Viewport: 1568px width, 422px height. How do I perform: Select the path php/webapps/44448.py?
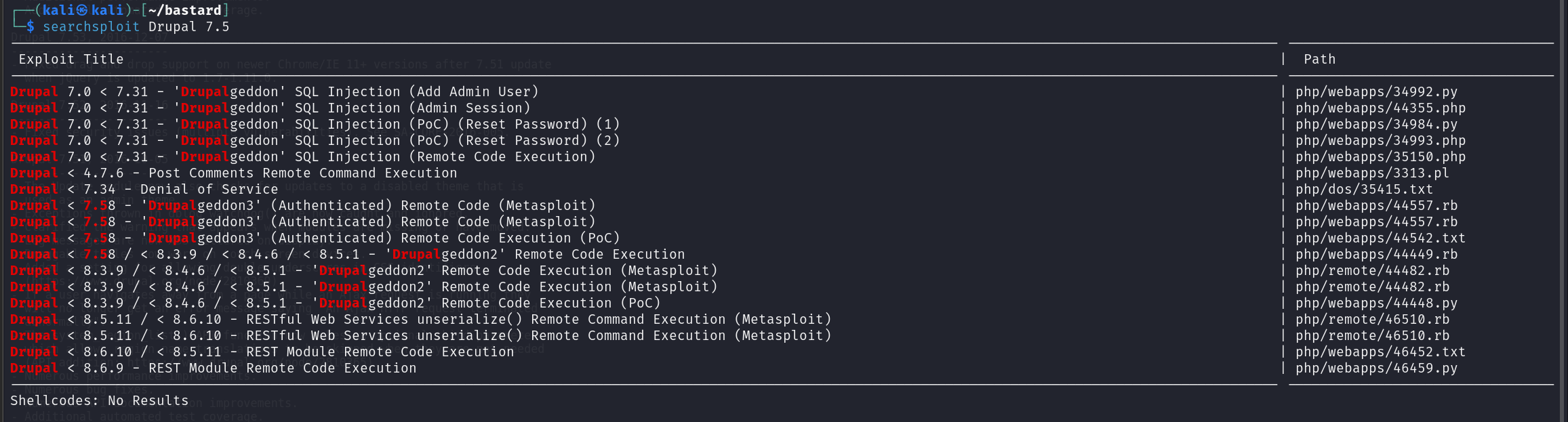(x=1376, y=303)
